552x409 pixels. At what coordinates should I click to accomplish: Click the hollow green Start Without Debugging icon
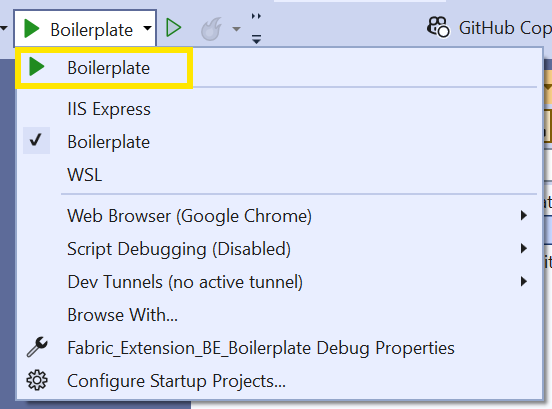(x=174, y=28)
